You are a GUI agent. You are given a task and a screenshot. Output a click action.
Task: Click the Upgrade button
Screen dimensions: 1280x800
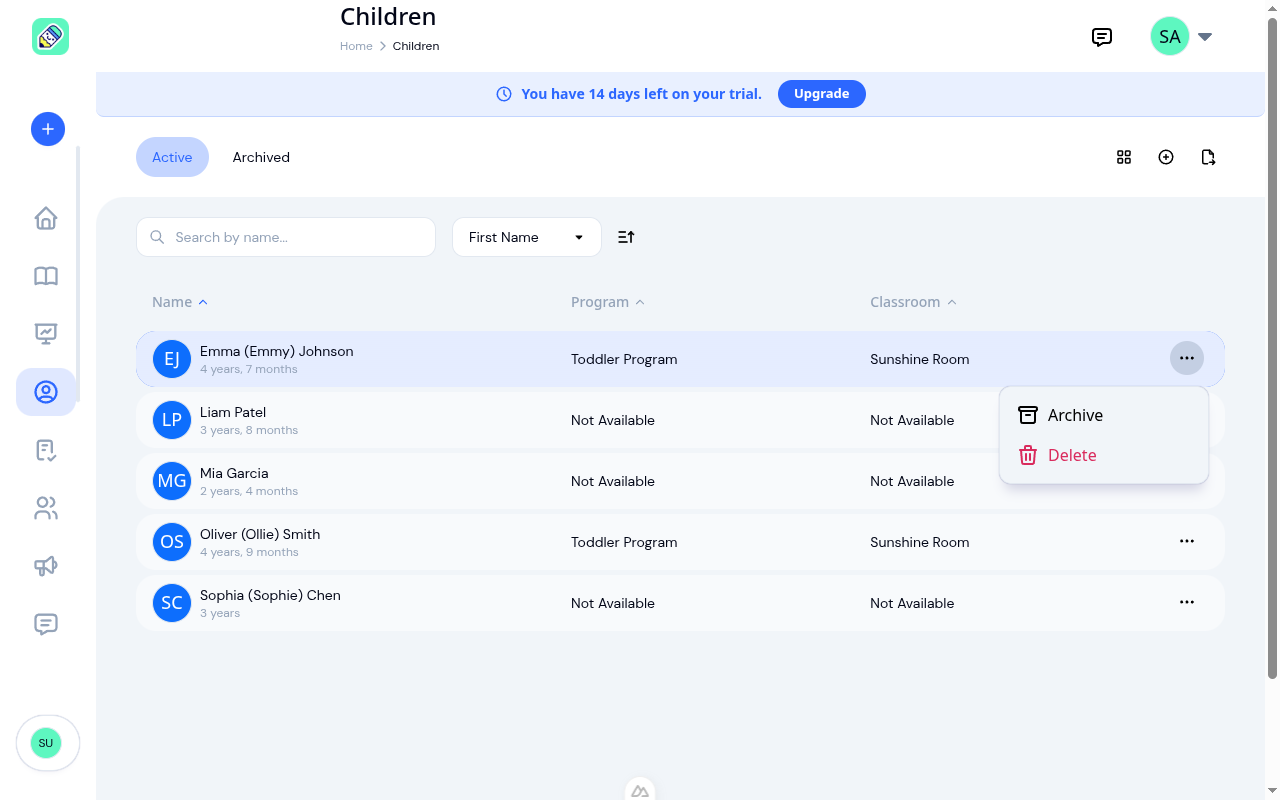point(822,94)
